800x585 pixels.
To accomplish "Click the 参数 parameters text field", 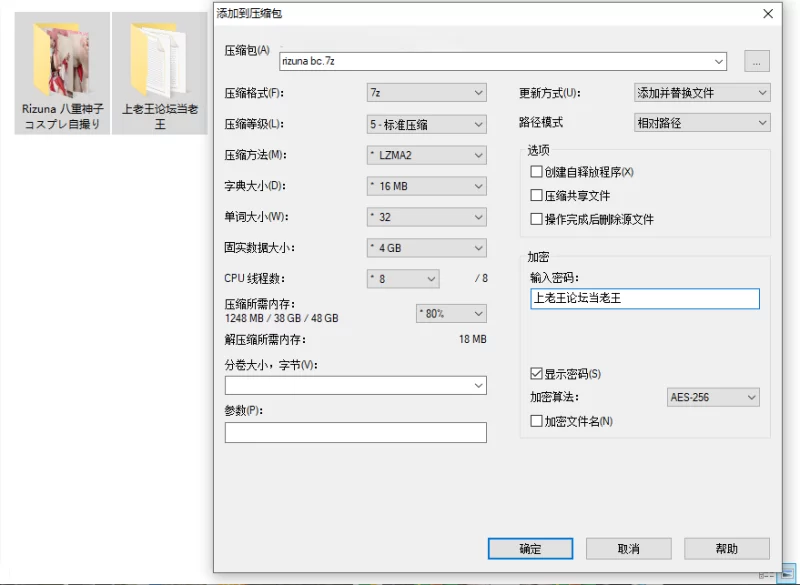I will [355, 433].
